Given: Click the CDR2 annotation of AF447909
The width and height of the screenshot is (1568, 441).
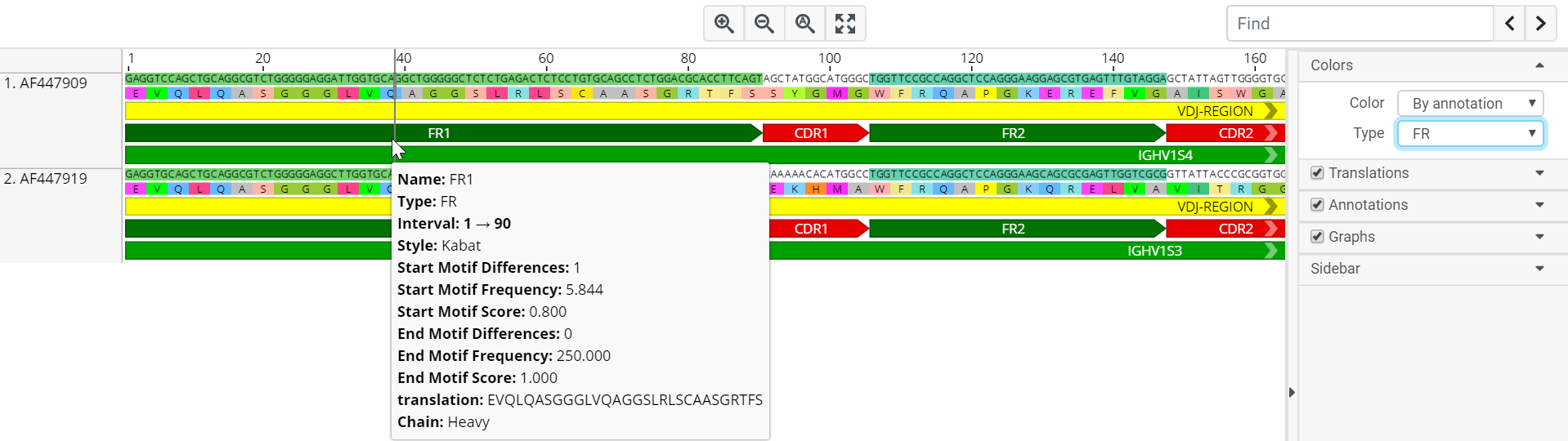Looking at the screenshot, I should coord(1225,133).
